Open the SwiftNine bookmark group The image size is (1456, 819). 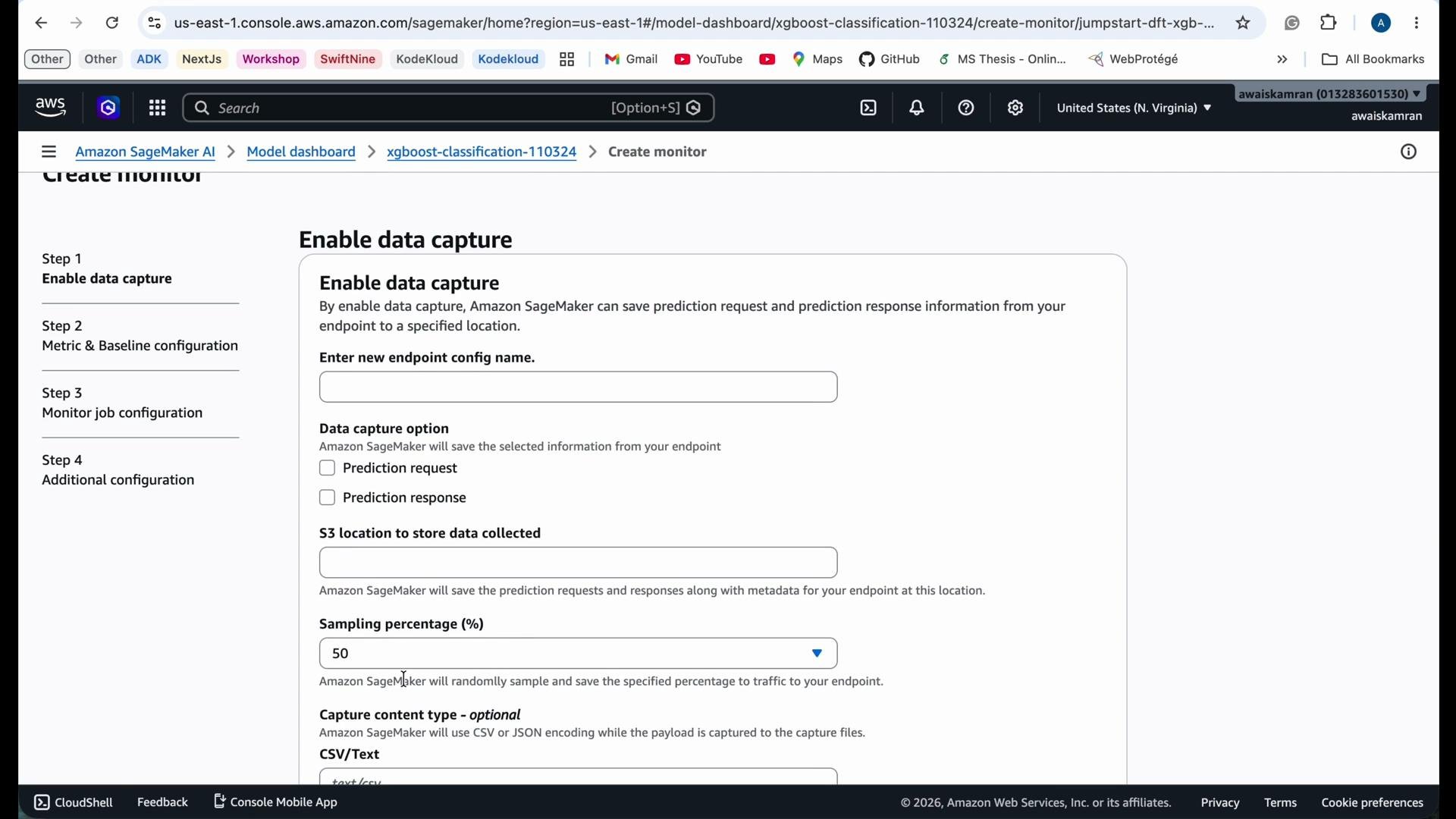[348, 59]
